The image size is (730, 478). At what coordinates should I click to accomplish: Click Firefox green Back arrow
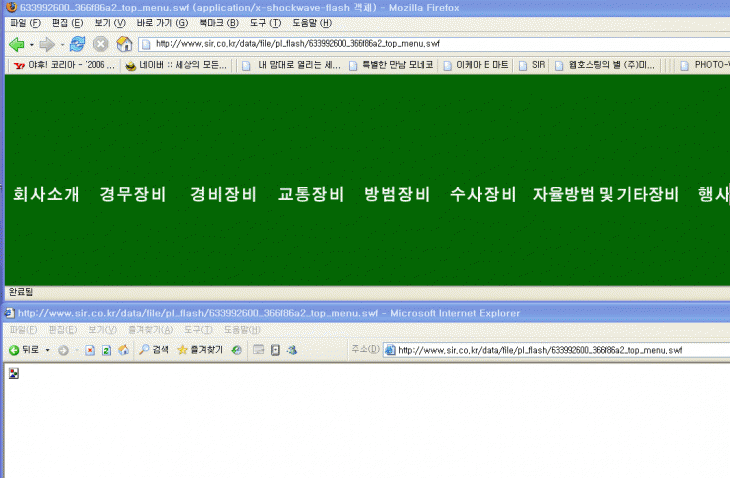[17, 45]
